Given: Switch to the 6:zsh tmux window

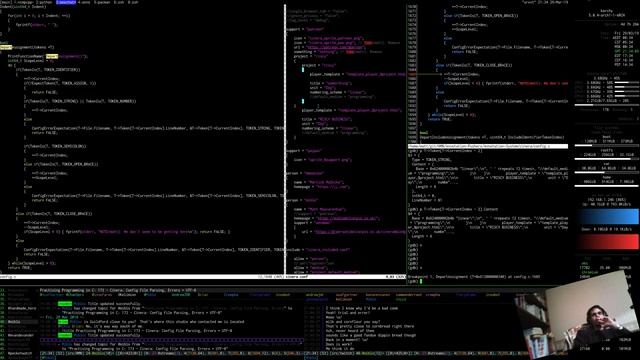Looking at the screenshot, I should click(119, 2).
